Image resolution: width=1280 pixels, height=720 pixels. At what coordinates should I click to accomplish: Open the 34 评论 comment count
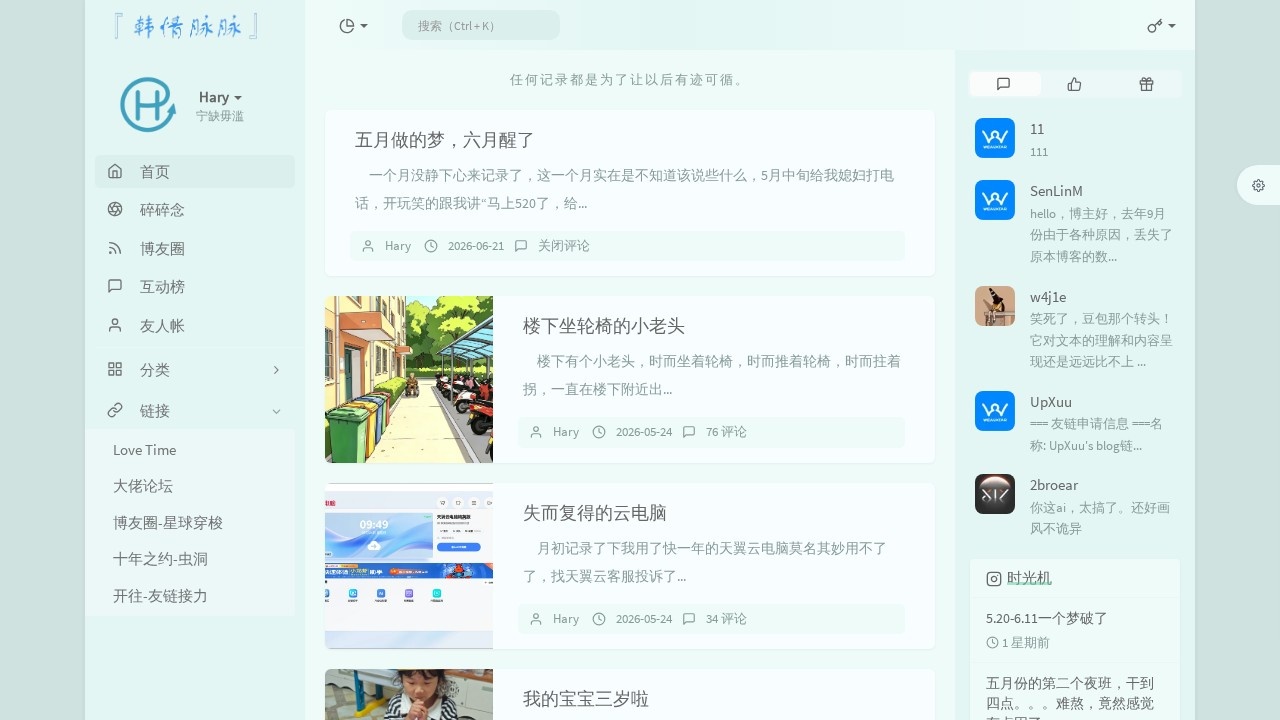(726, 619)
